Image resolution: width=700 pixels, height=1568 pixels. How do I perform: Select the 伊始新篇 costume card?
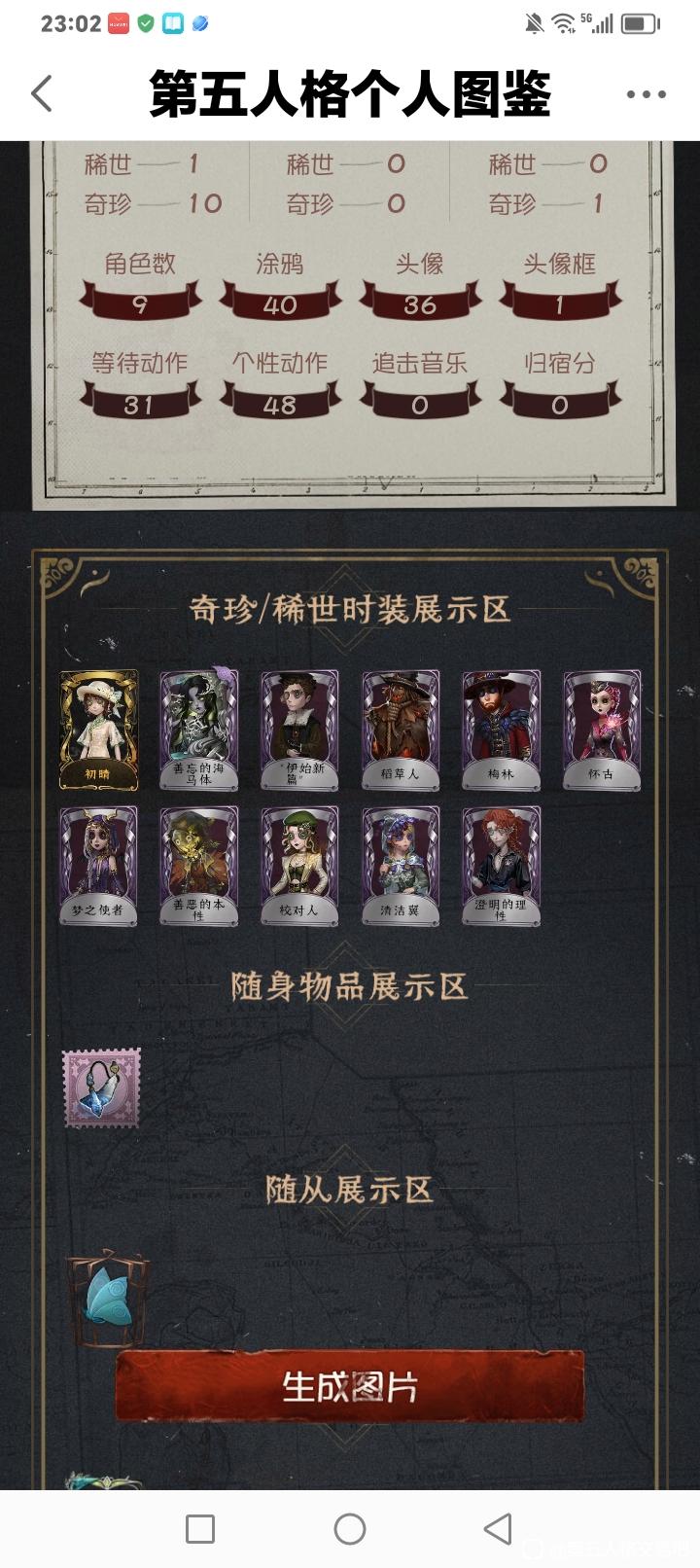(x=299, y=730)
